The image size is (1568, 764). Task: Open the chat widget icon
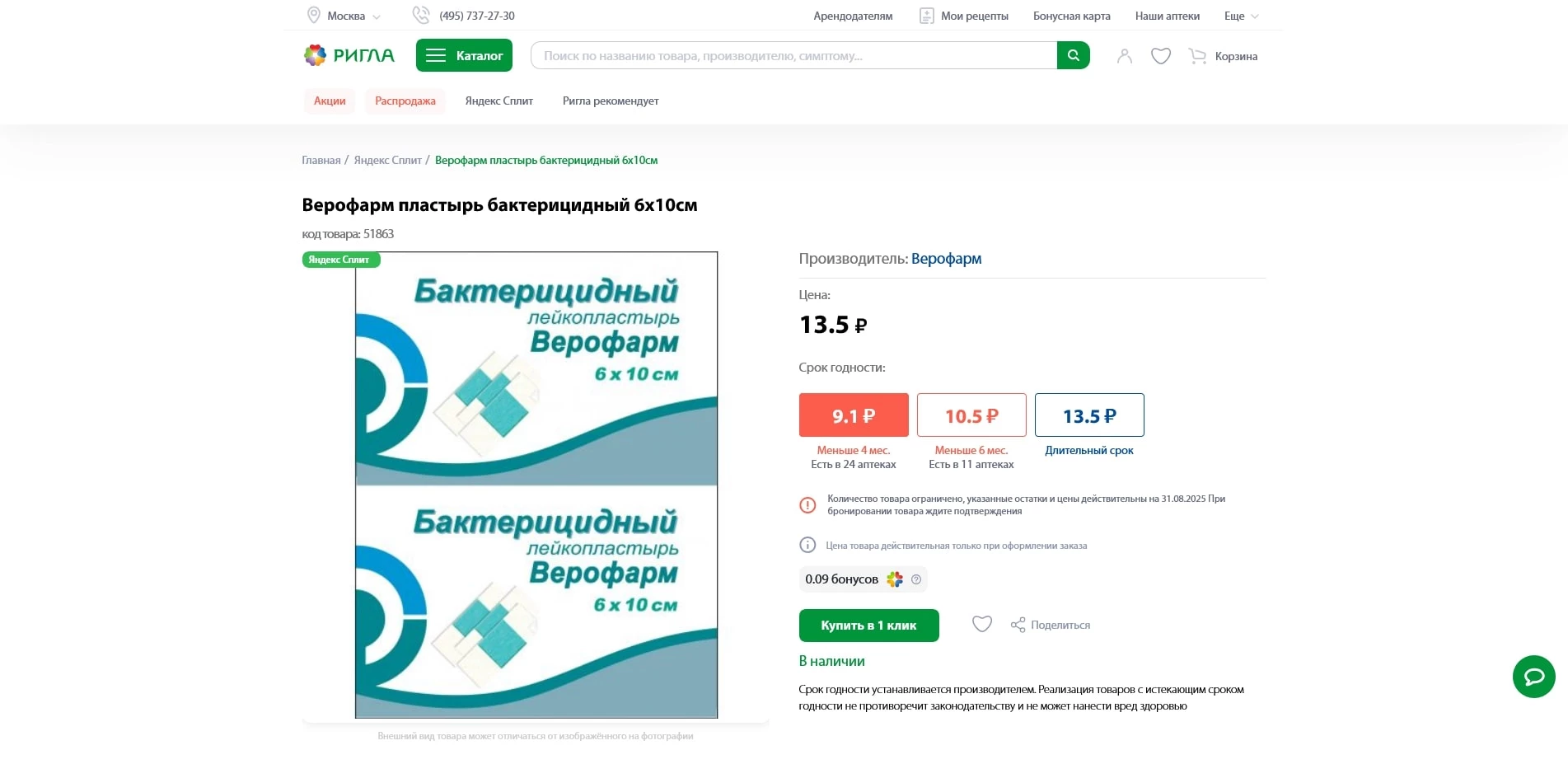click(1533, 677)
